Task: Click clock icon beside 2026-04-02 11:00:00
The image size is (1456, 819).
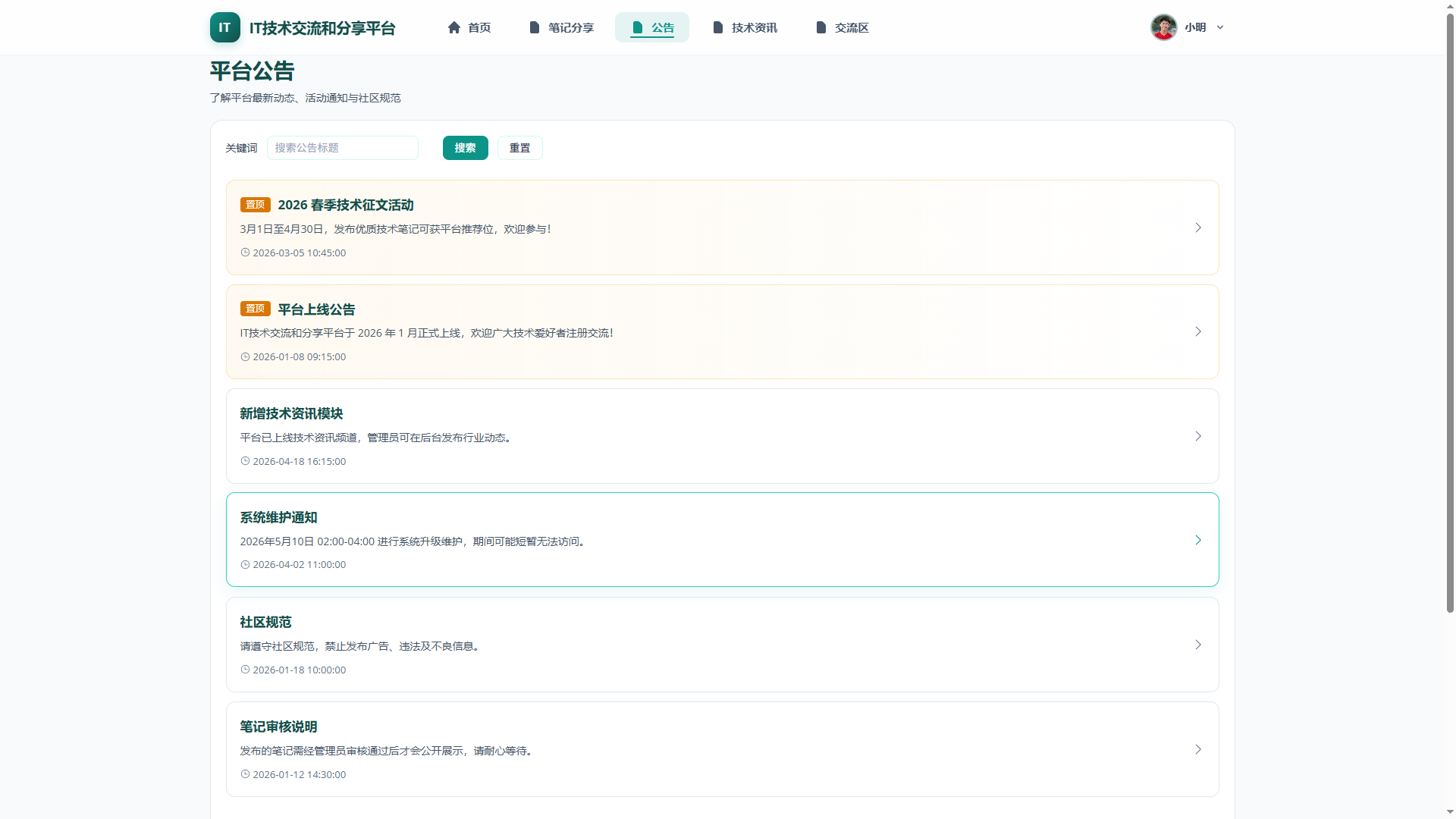Action: coord(245,564)
